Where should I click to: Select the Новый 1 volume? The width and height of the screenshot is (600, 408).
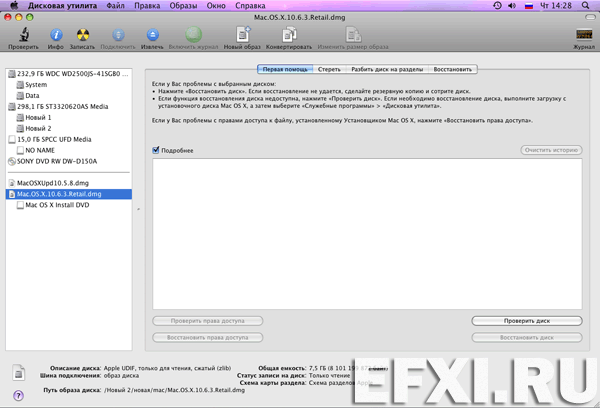pos(69,118)
